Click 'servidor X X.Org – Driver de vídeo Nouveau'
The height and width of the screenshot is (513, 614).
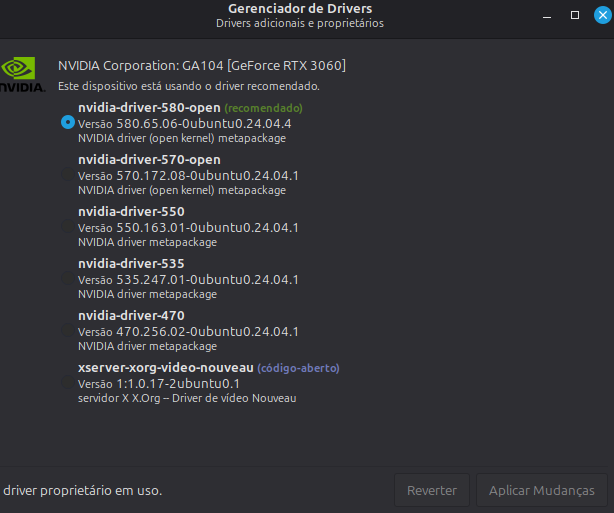(x=187, y=398)
